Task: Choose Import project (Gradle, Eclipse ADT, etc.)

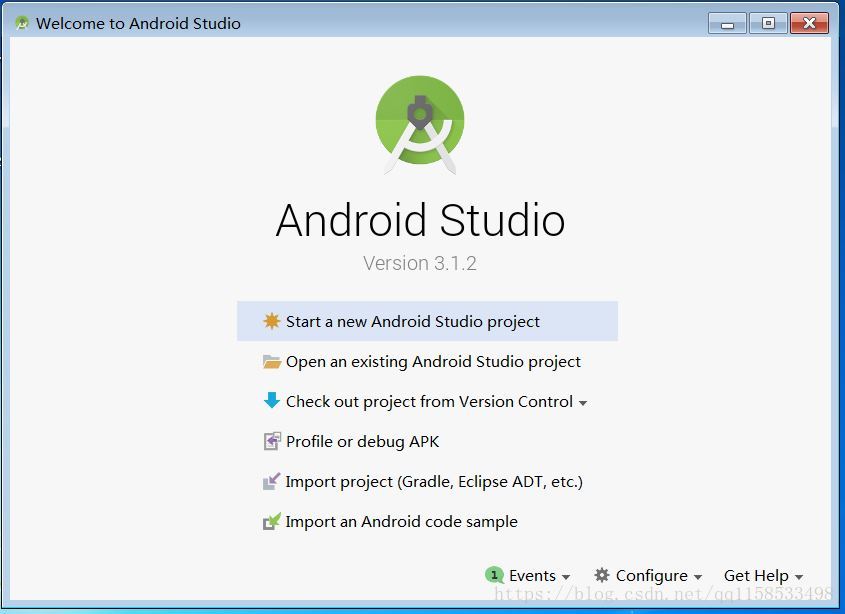Action: (427, 481)
